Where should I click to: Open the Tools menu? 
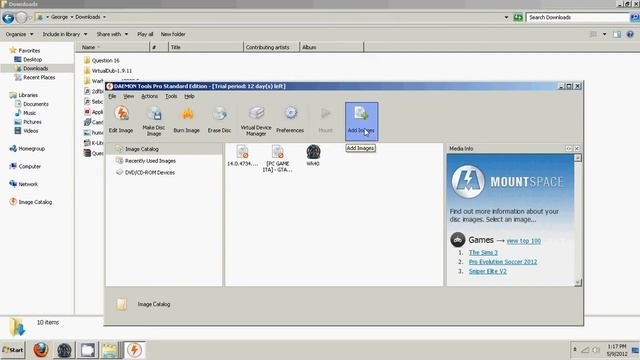(x=171, y=96)
